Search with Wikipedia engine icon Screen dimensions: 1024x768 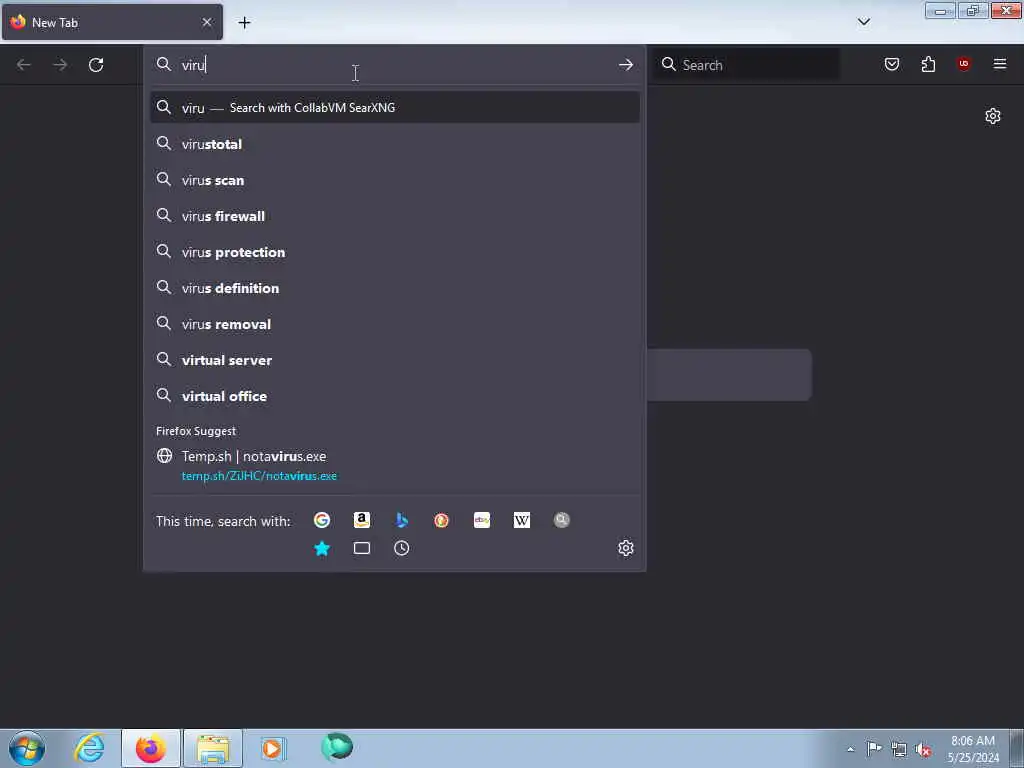pos(522,520)
